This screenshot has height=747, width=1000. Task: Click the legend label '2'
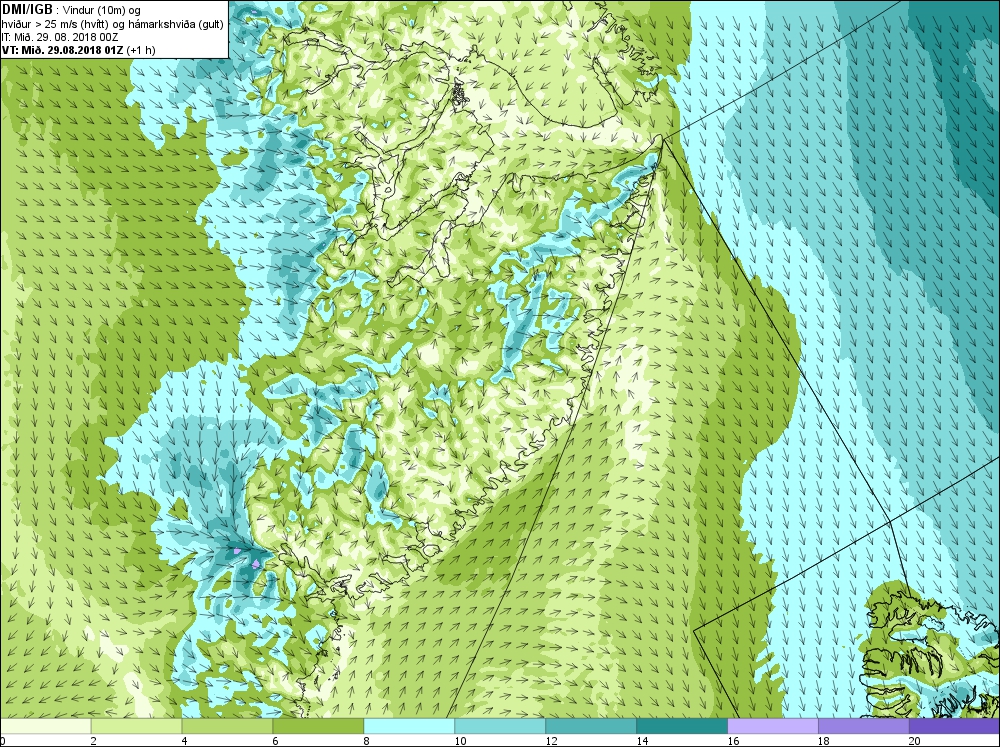click(94, 741)
